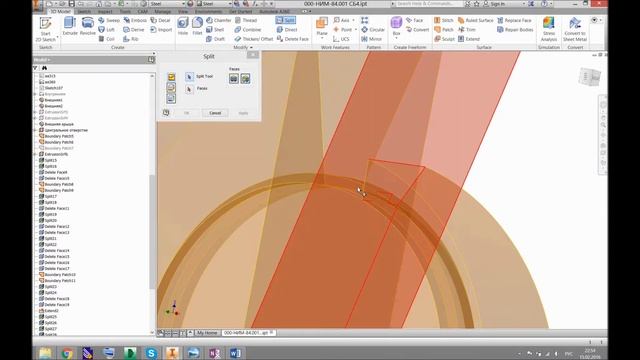
Task: Click the Start 2D Sketch tool
Action: [x=45, y=29]
